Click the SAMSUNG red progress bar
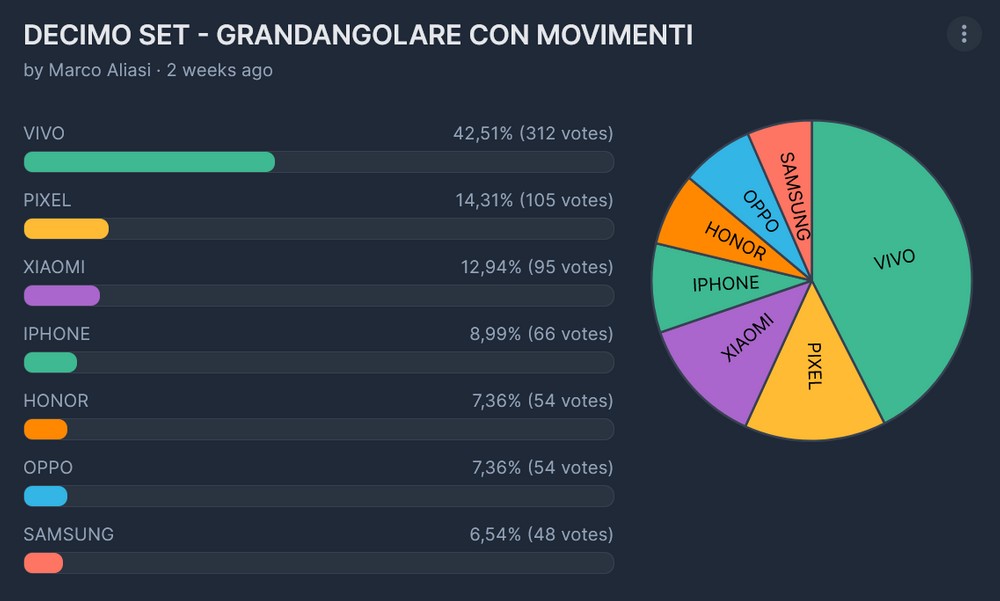The width and height of the screenshot is (1000, 601). pyautogui.click(x=44, y=563)
